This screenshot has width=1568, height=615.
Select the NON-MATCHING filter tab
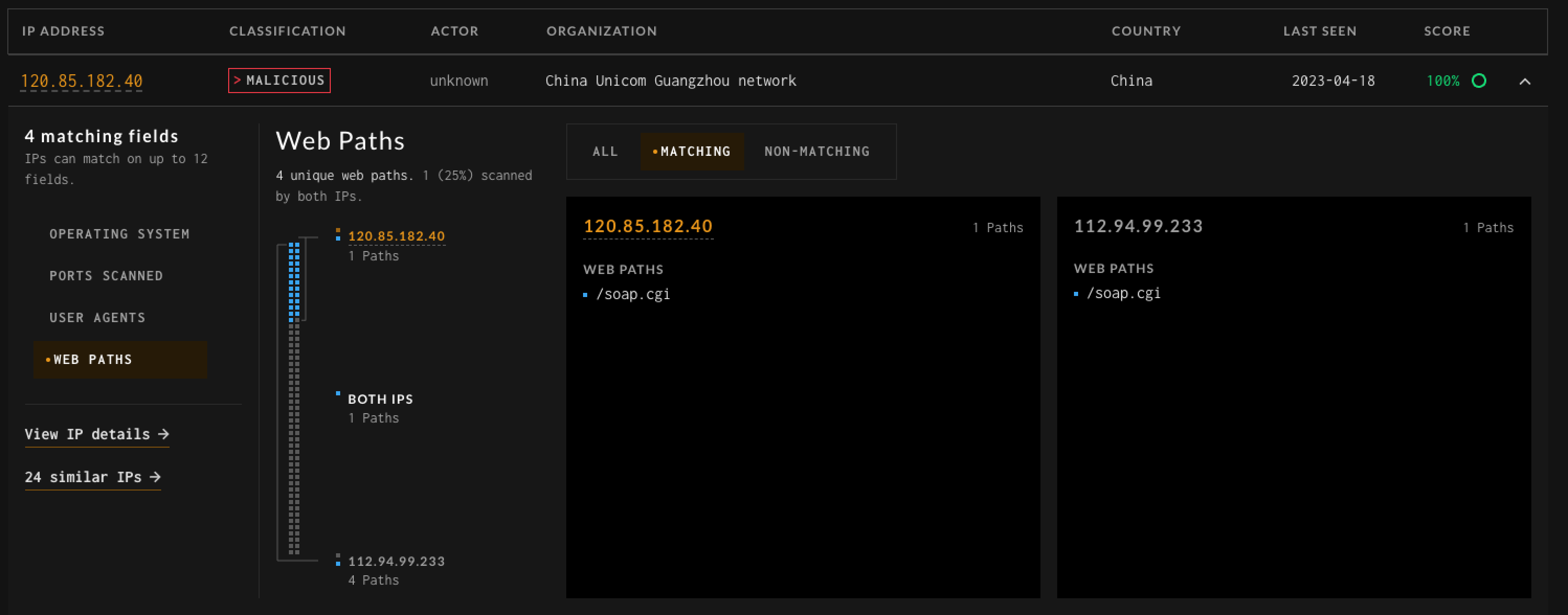816,152
